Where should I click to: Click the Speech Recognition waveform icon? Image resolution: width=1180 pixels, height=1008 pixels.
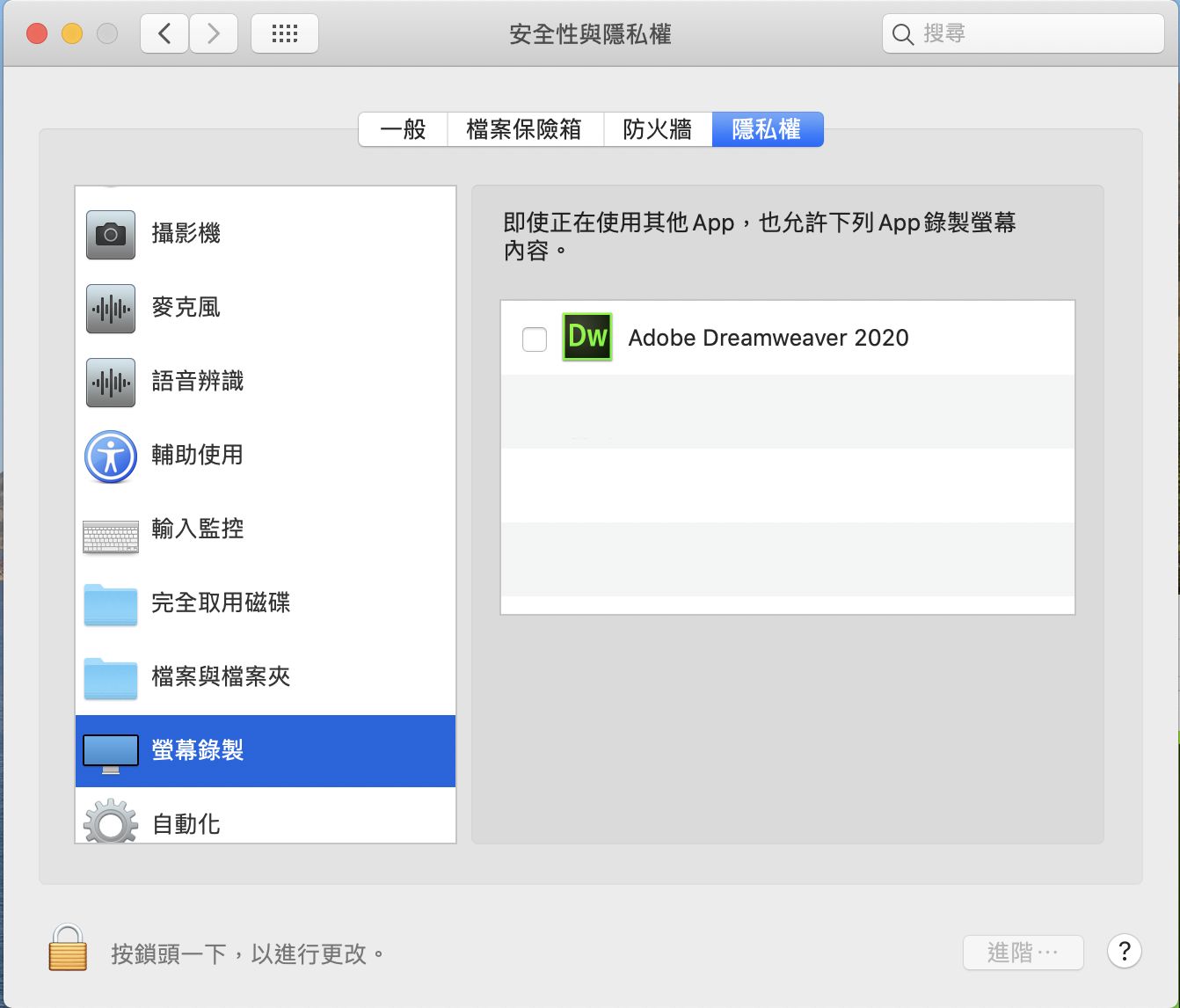[x=111, y=383]
